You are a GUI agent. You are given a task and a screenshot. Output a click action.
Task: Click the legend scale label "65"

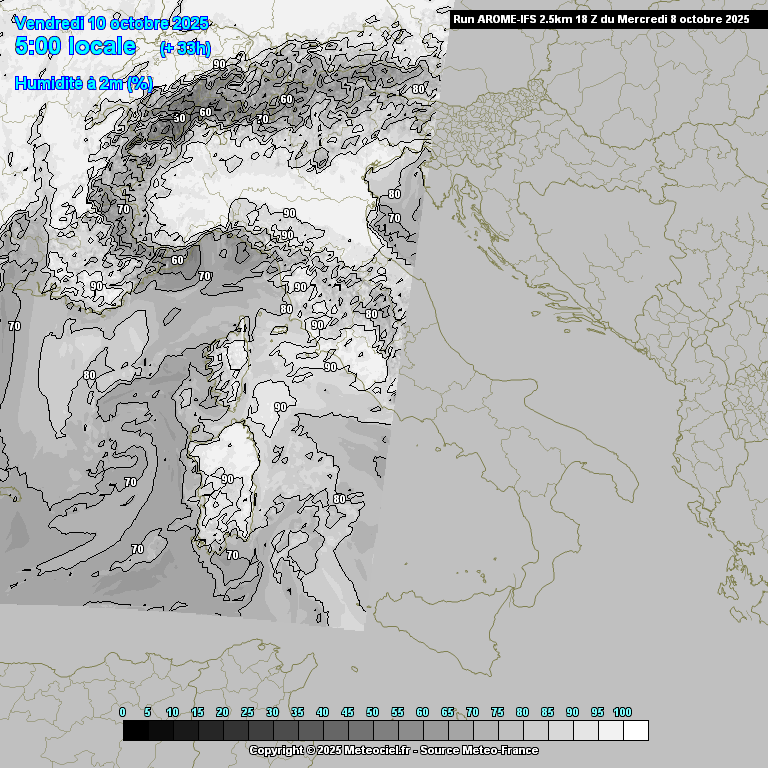pos(447,712)
